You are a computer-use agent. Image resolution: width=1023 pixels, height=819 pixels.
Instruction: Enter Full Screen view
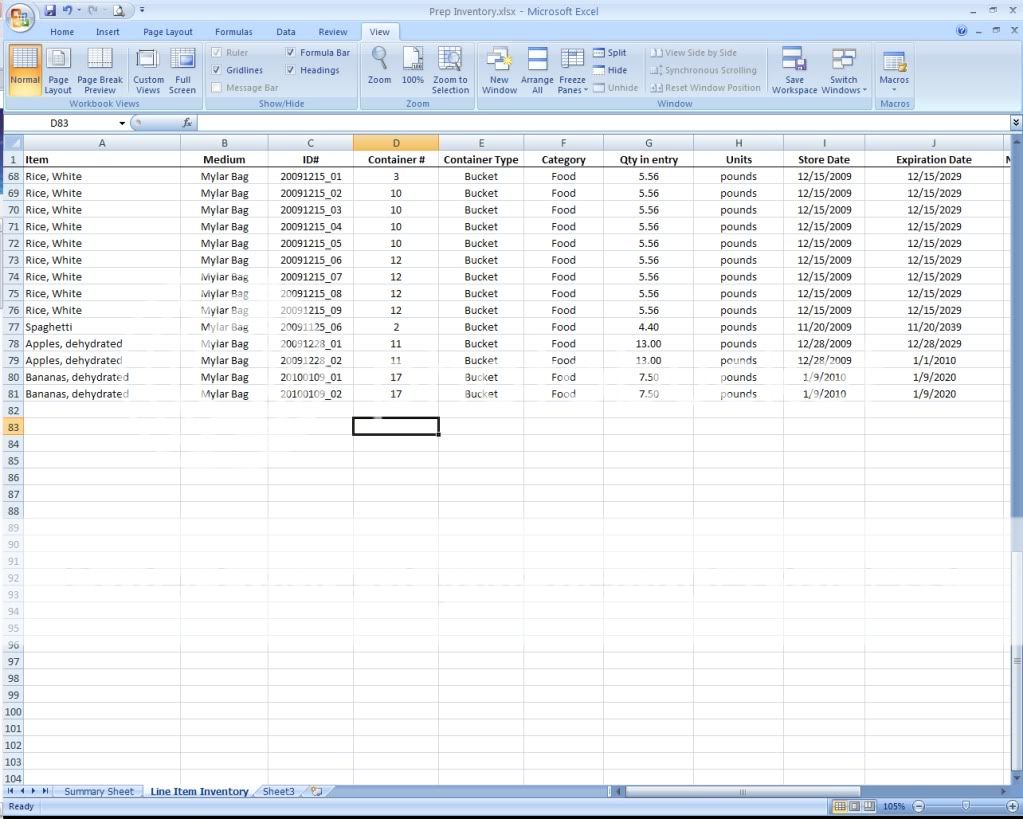183,70
